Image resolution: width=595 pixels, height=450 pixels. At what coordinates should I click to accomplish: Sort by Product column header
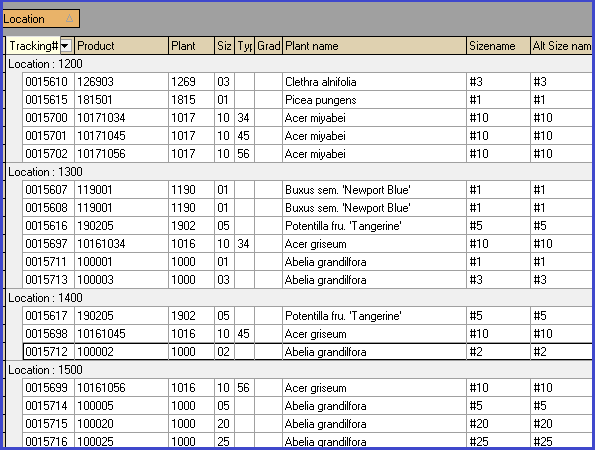click(121, 46)
